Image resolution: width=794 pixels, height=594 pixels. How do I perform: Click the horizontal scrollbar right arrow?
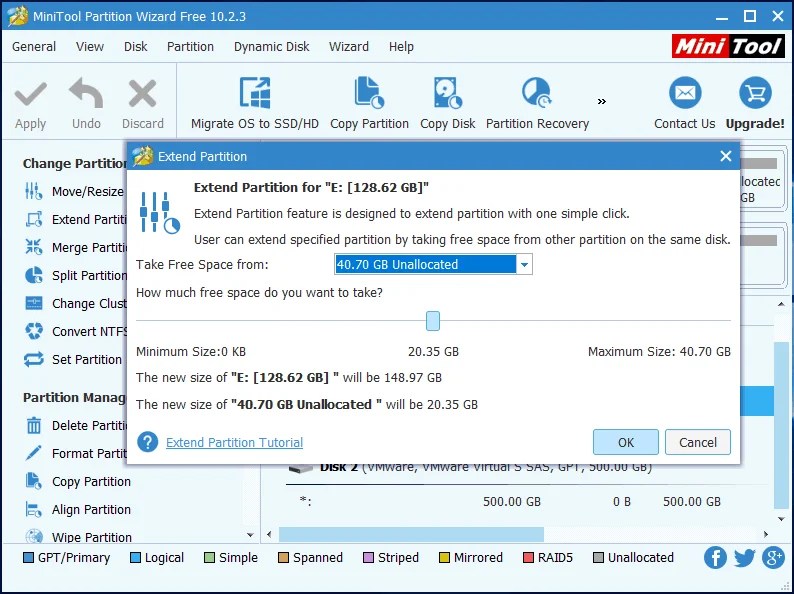[x=766, y=534]
